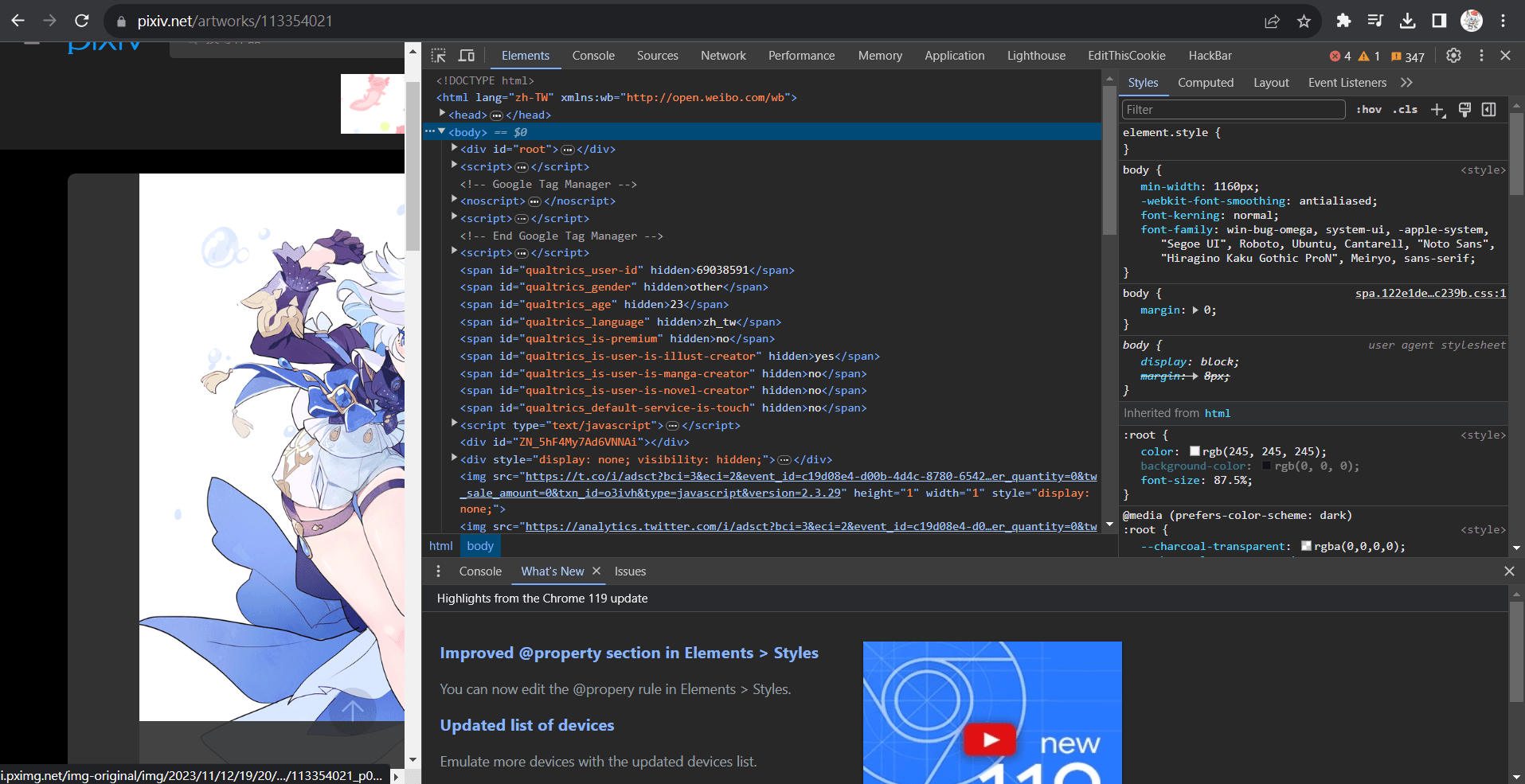
Task: Expand the noscript element node
Action: point(454,200)
